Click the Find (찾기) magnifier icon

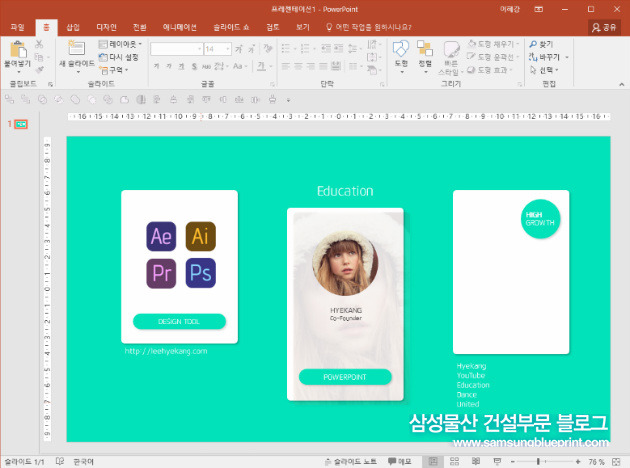[533, 44]
